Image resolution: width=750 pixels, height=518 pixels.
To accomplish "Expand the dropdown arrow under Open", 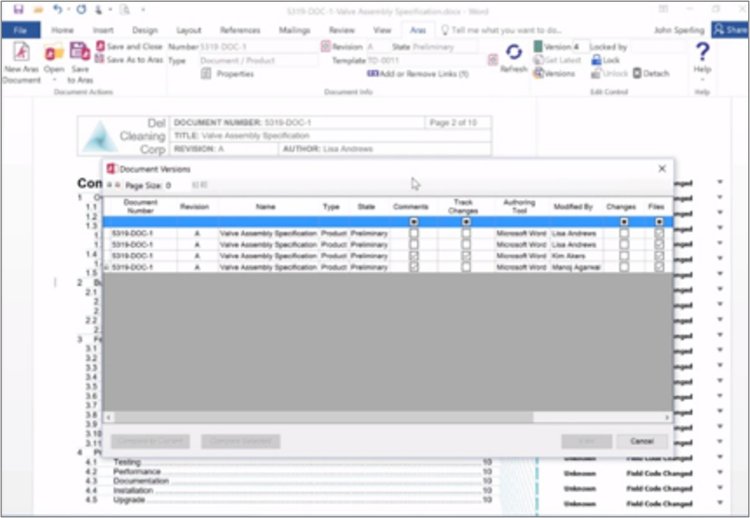I will (x=54, y=79).
